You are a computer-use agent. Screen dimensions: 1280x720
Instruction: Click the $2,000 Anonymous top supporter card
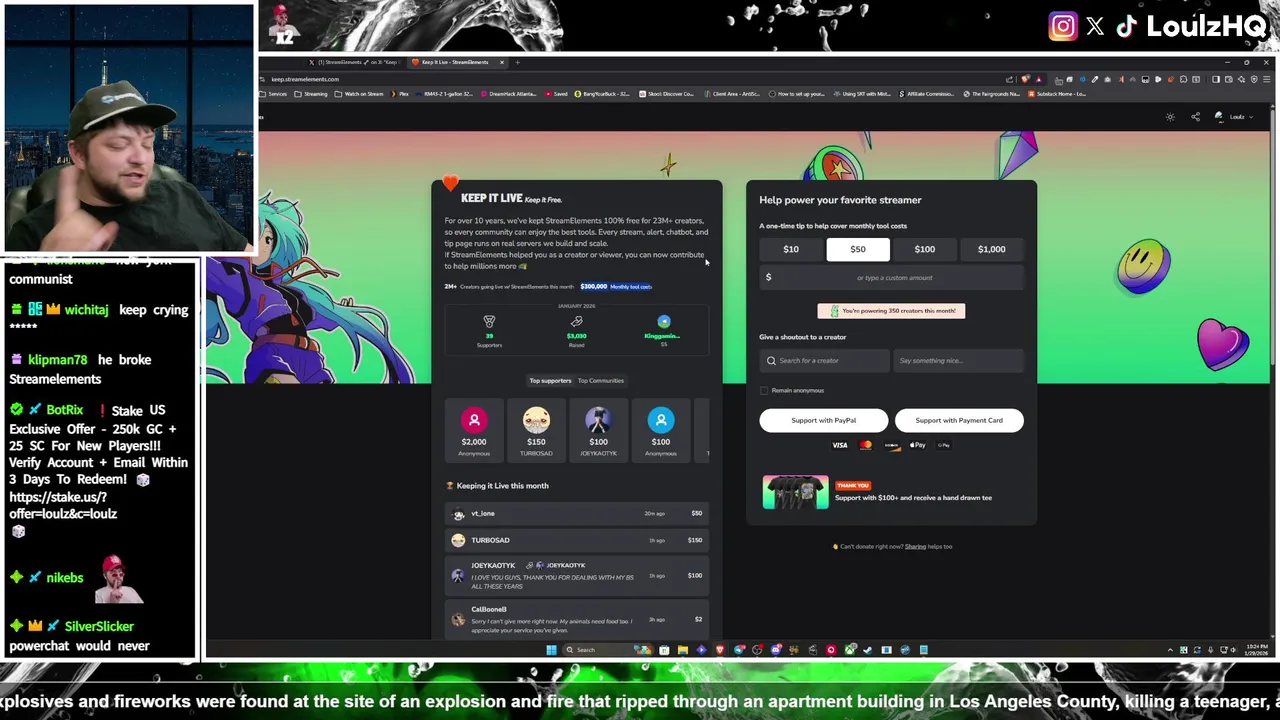pos(474,432)
